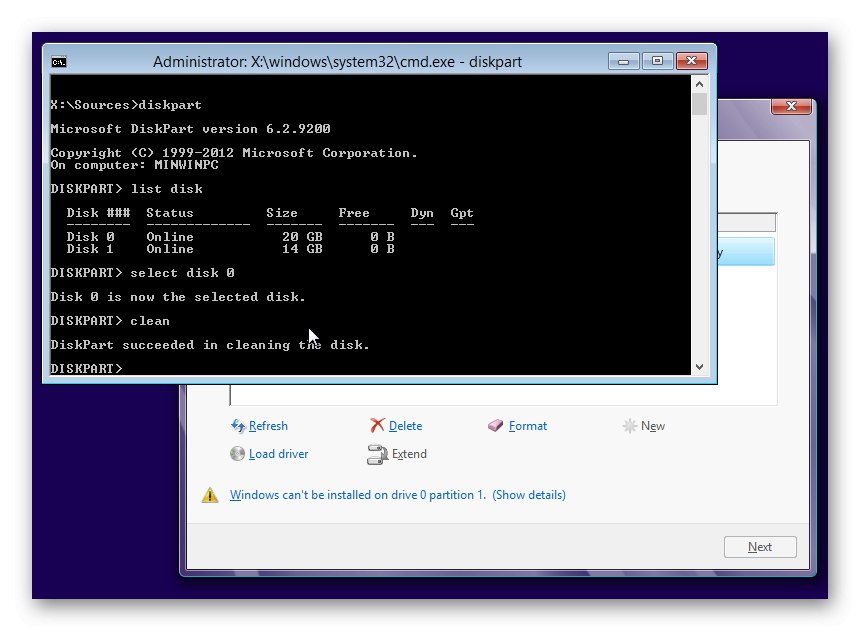Screen dimensions: 860x631
Task: Click the 'clean' command line
Action: [110, 321]
